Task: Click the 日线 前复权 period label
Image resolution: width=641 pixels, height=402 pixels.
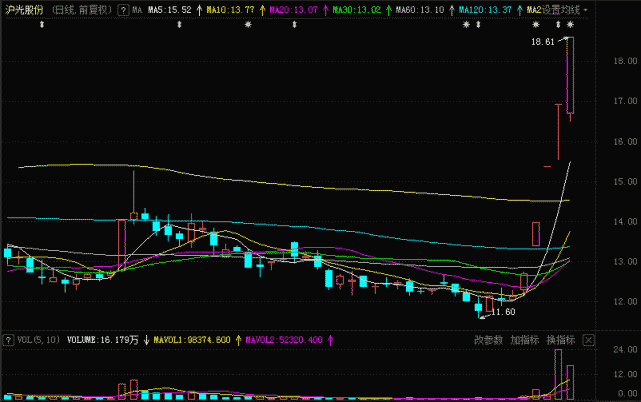Action: [82, 10]
